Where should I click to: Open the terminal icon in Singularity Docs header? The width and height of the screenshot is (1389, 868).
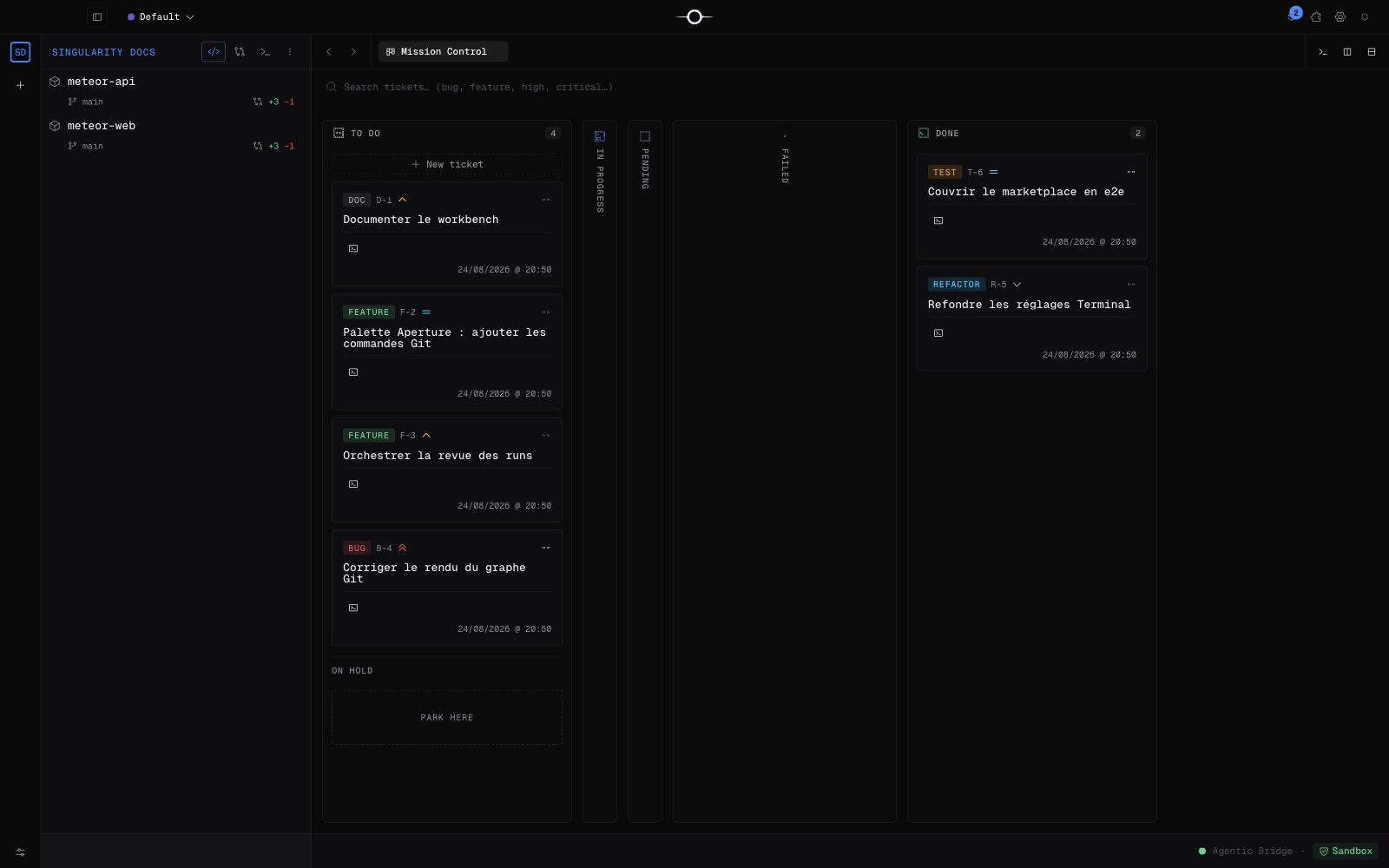(x=266, y=52)
